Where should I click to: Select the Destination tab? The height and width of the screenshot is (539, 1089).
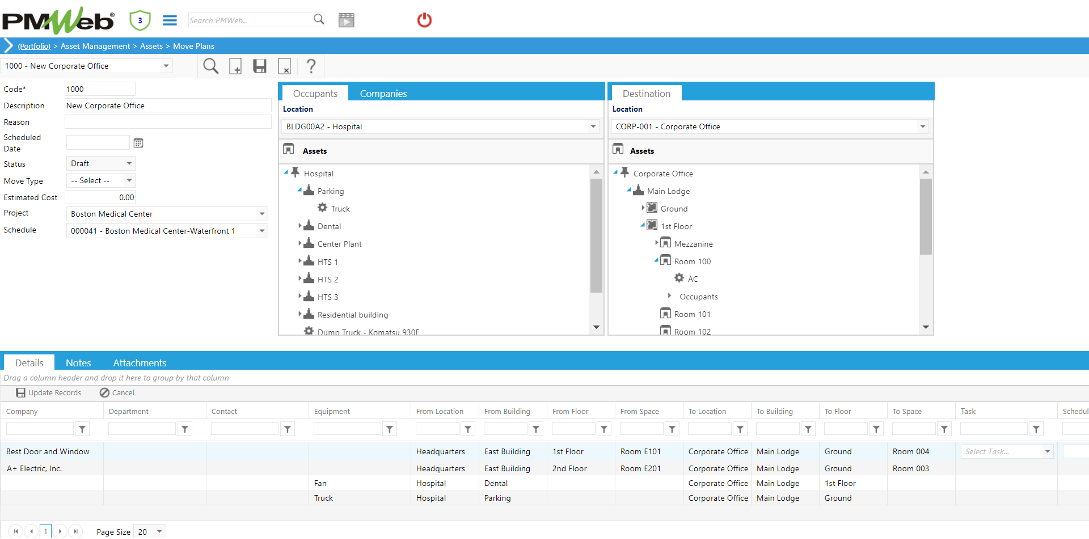[x=647, y=93]
